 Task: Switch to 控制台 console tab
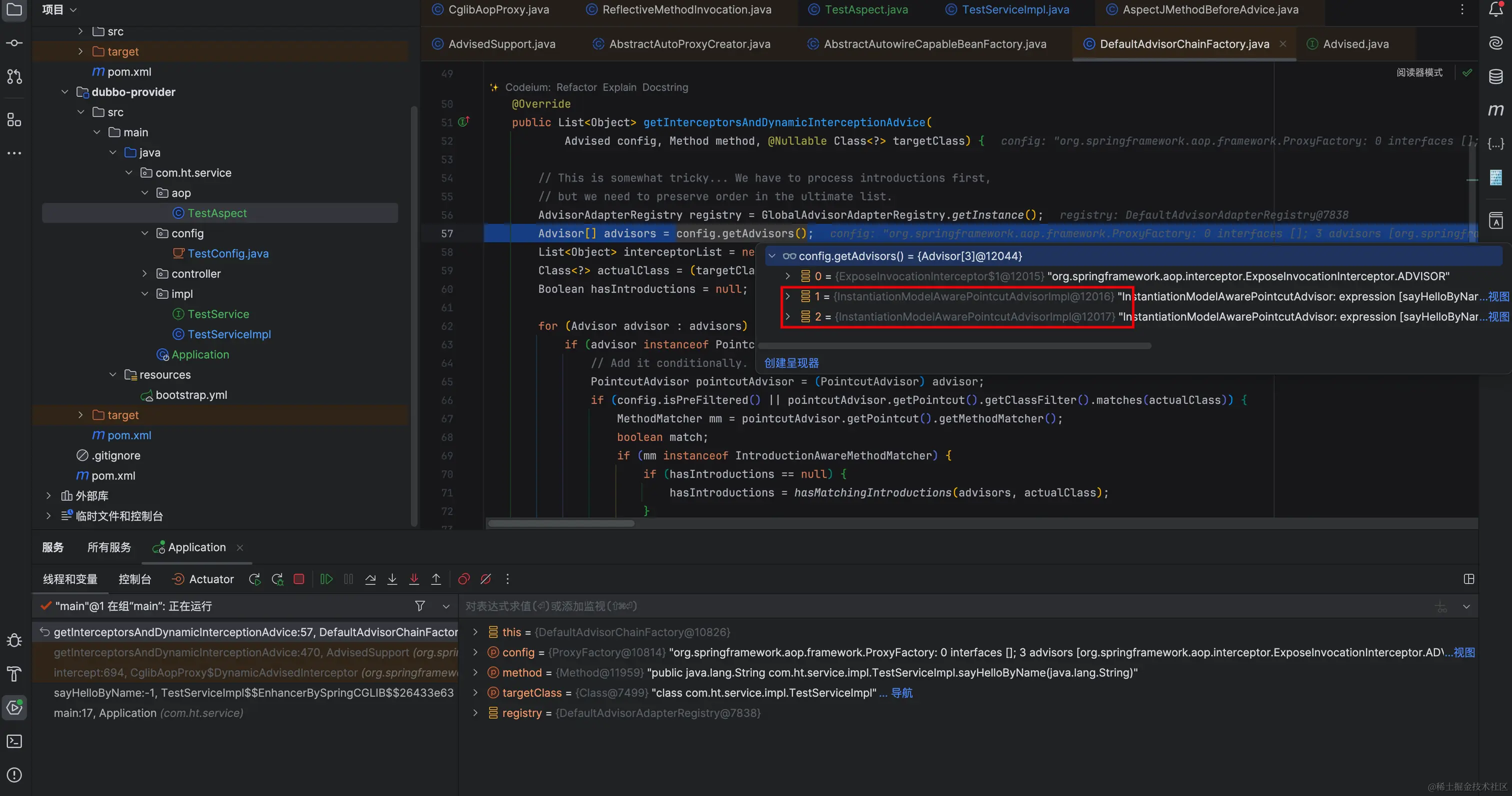pyautogui.click(x=134, y=579)
